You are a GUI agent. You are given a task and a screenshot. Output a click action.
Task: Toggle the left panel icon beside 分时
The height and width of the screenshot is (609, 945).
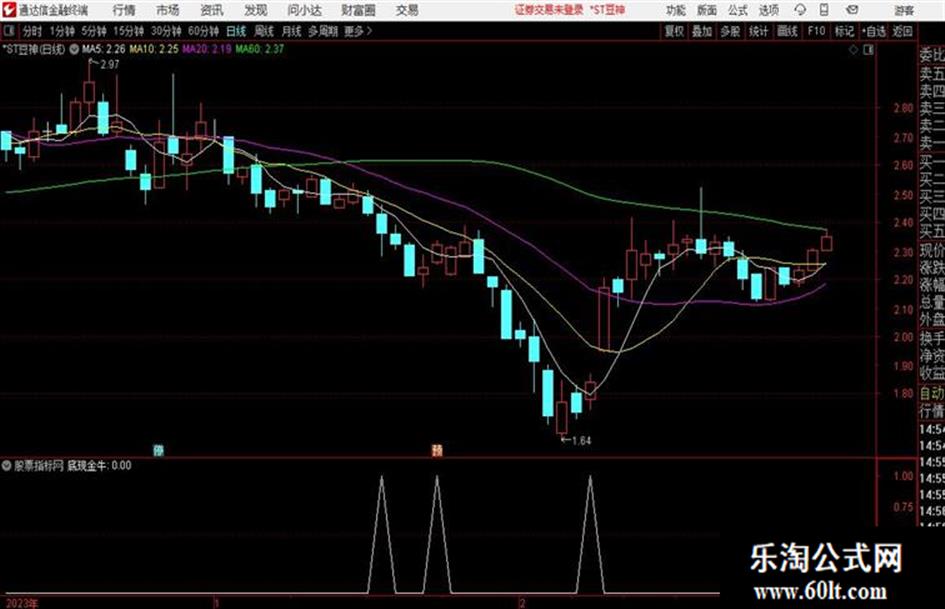coord(8,31)
